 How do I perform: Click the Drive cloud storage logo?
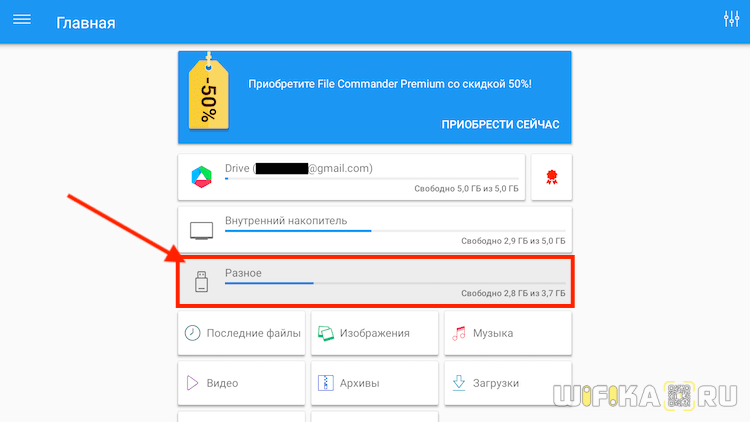coord(201,177)
